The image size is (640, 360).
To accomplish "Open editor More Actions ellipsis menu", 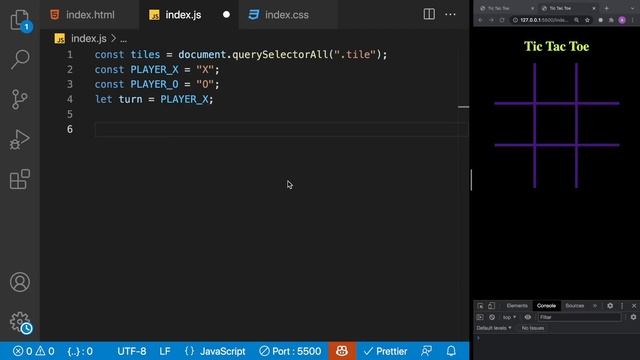I will point(450,14).
